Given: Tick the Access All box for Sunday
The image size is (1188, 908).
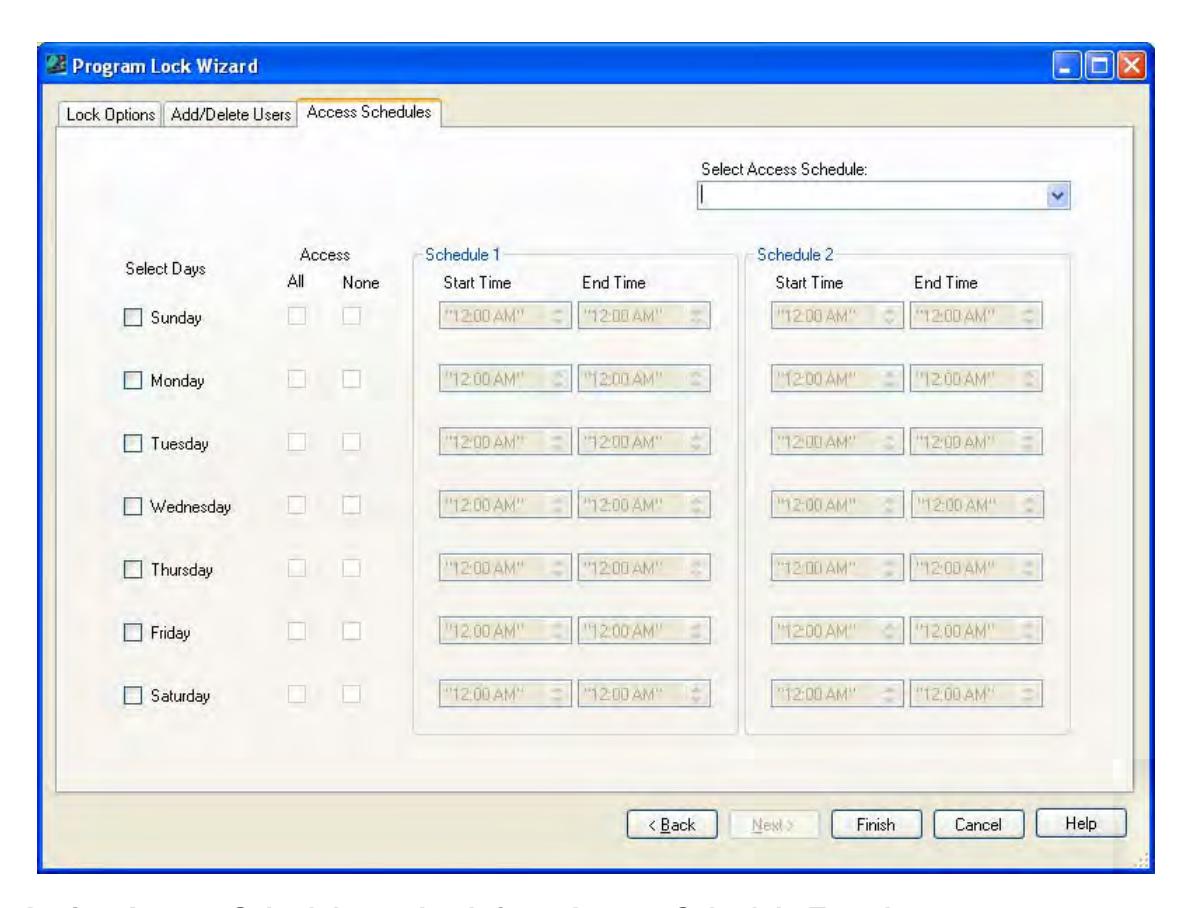Looking at the screenshot, I should (297, 315).
